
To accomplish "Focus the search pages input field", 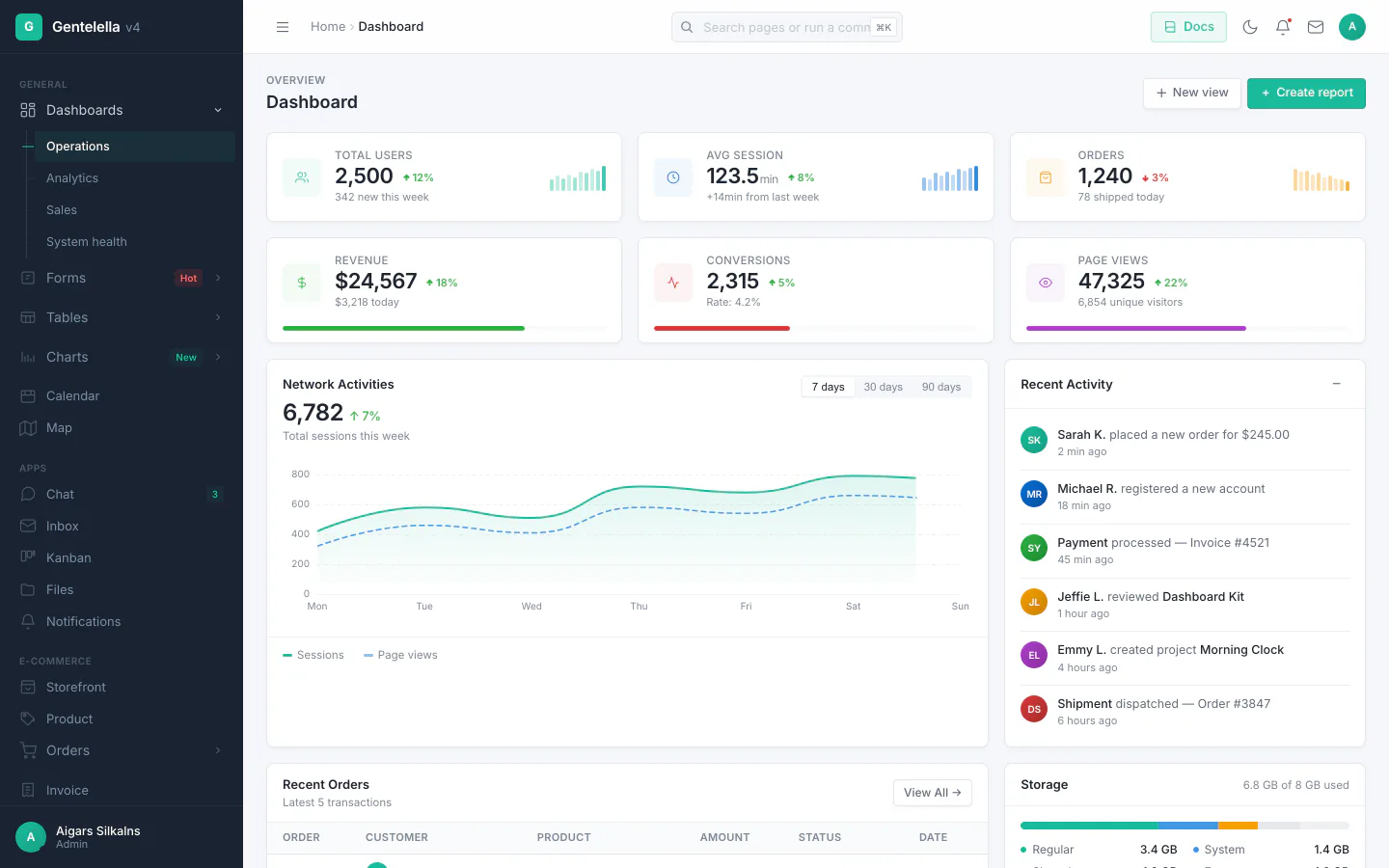I will (787, 27).
